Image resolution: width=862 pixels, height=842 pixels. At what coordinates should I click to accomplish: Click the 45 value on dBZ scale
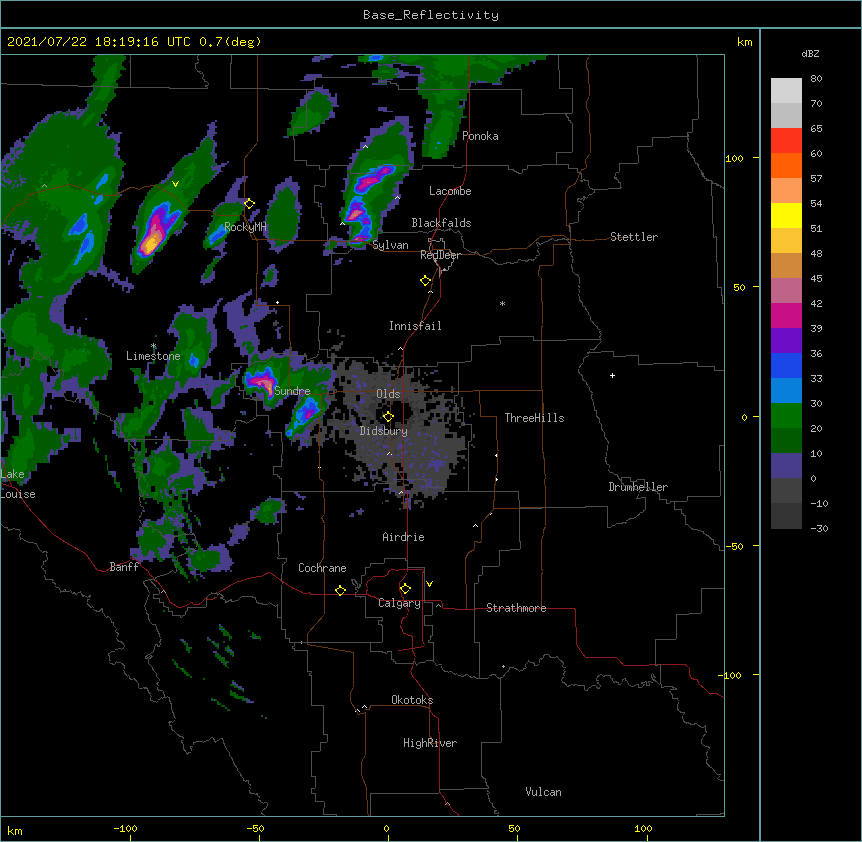click(816, 278)
